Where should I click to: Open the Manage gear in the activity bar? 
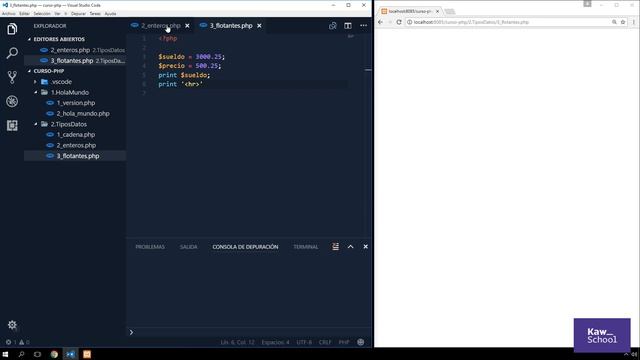tap(12, 325)
